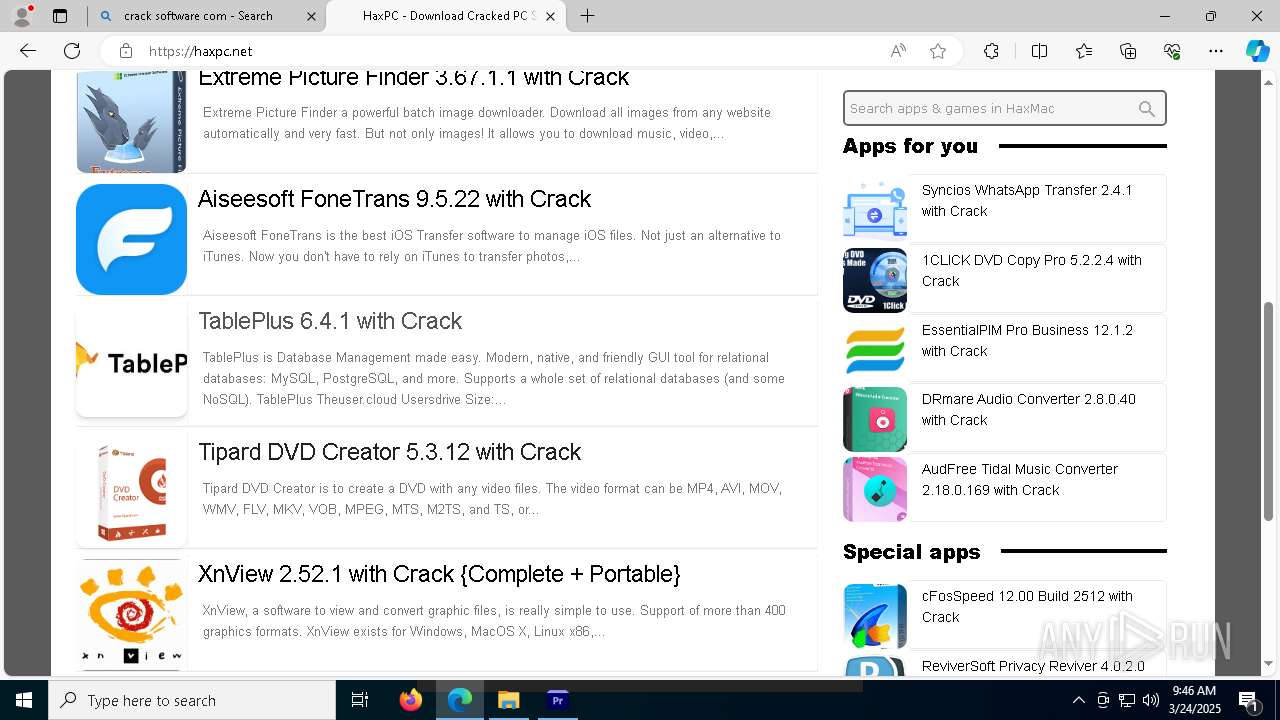This screenshot has width=1280, height=720.
Task: Open Task View on taskbar
Action: [360, 700]
